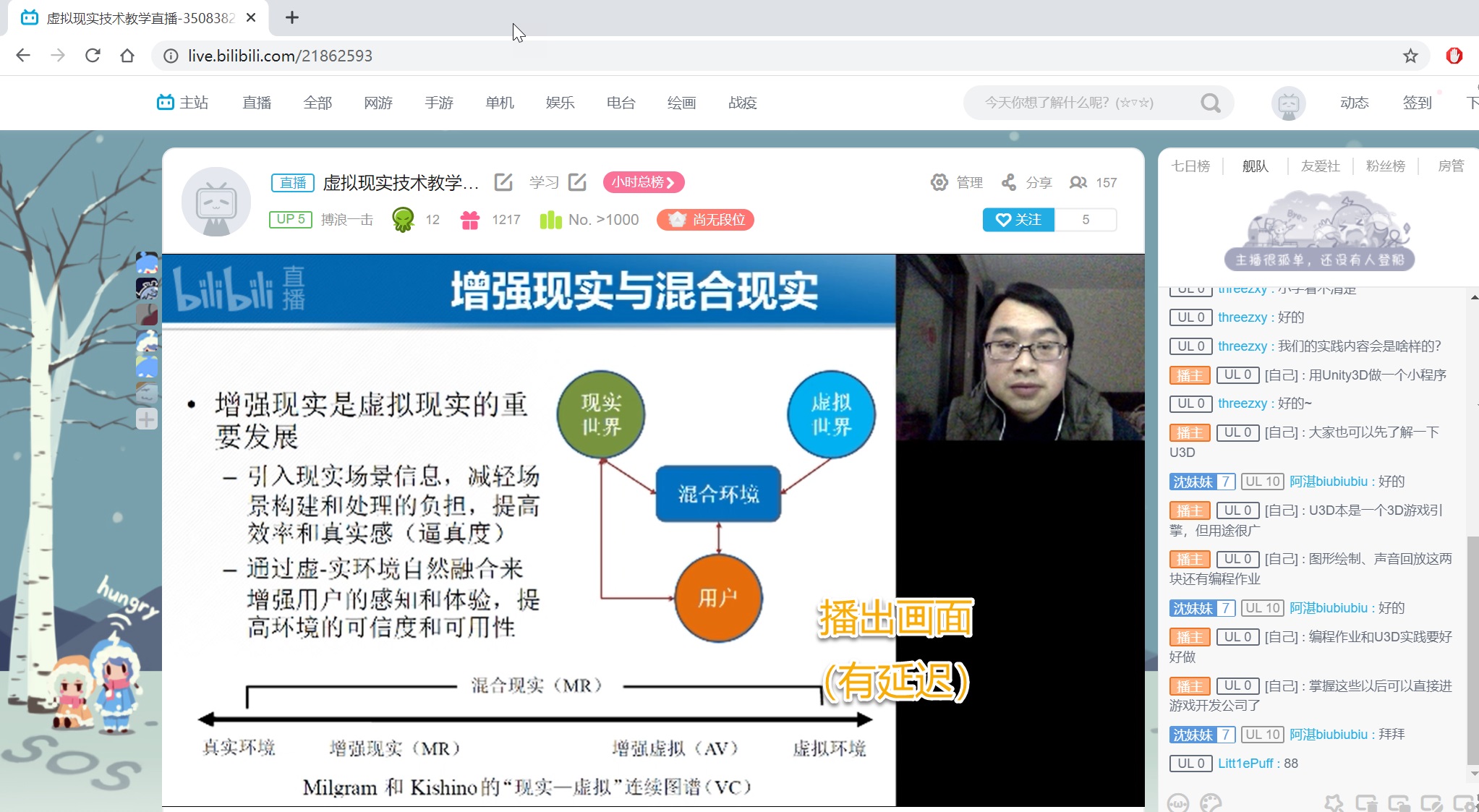1479x812 pixels.
Task: Click the share icon
Action: 1009,182
